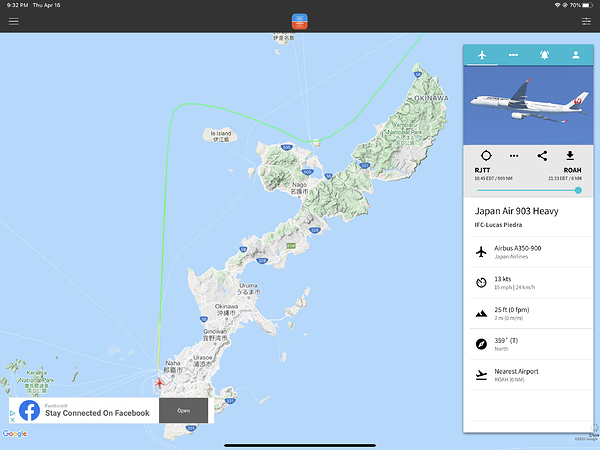Switch to the flight plan route tab
This screenshot has width=600, height=450.
point(513,55)
